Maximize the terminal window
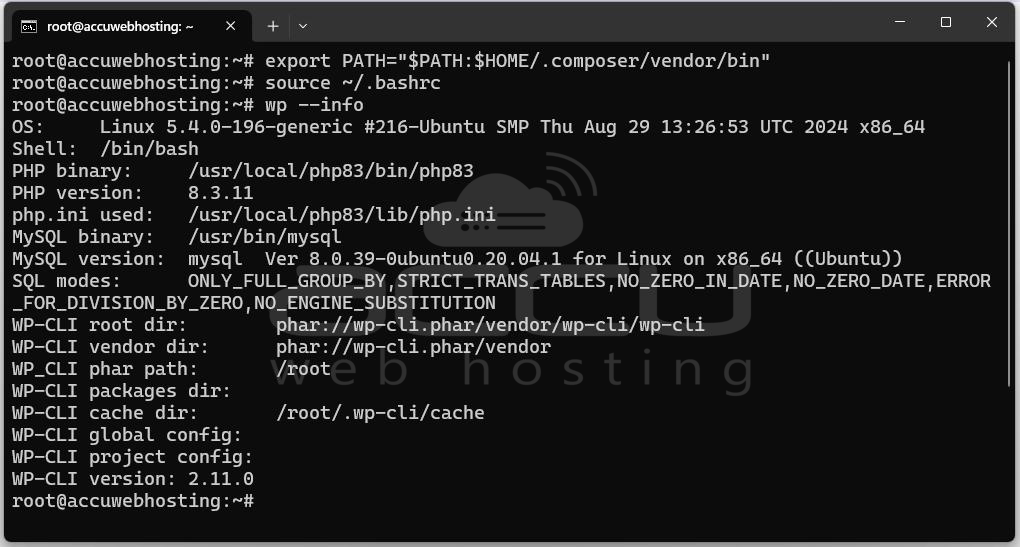Image resolution: width=1020 pixels, height=547 pixels. click(946, 22)
